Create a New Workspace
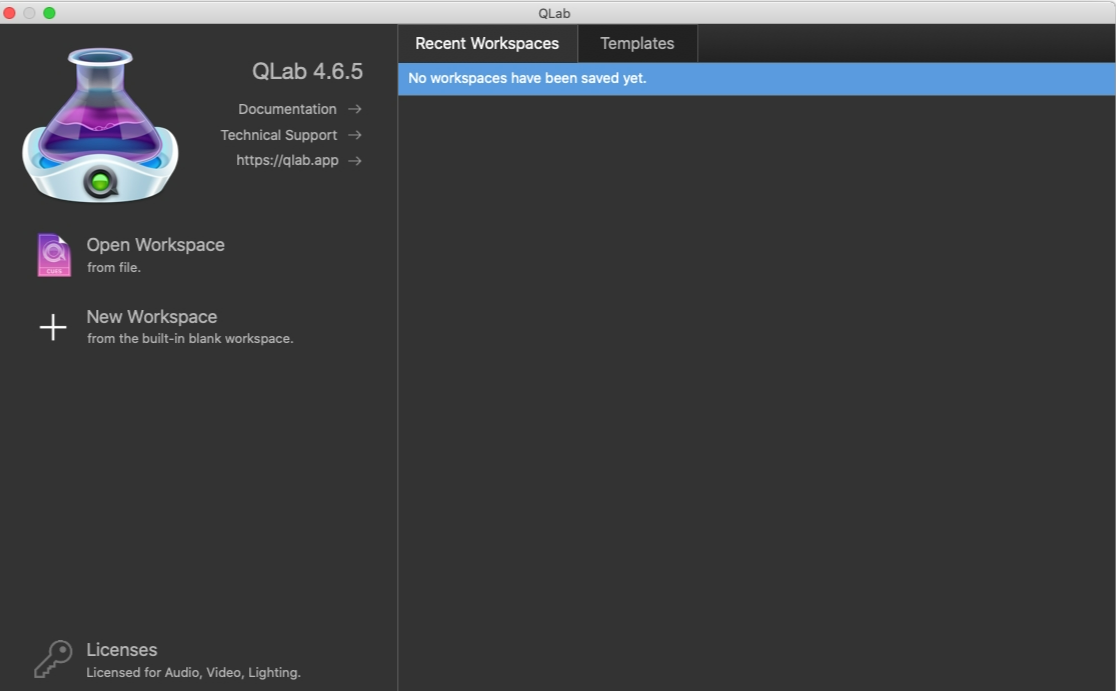Viewport: 1116px width, 691px height. pyautogui.click(x=152, y=317)
